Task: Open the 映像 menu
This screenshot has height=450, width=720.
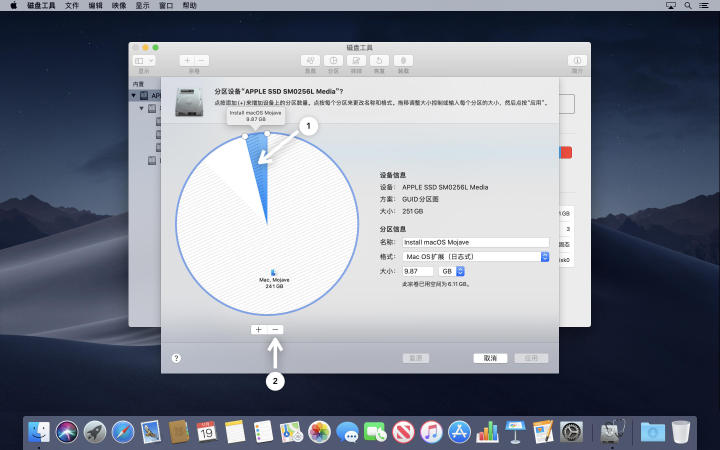Action: pos(119,6)
